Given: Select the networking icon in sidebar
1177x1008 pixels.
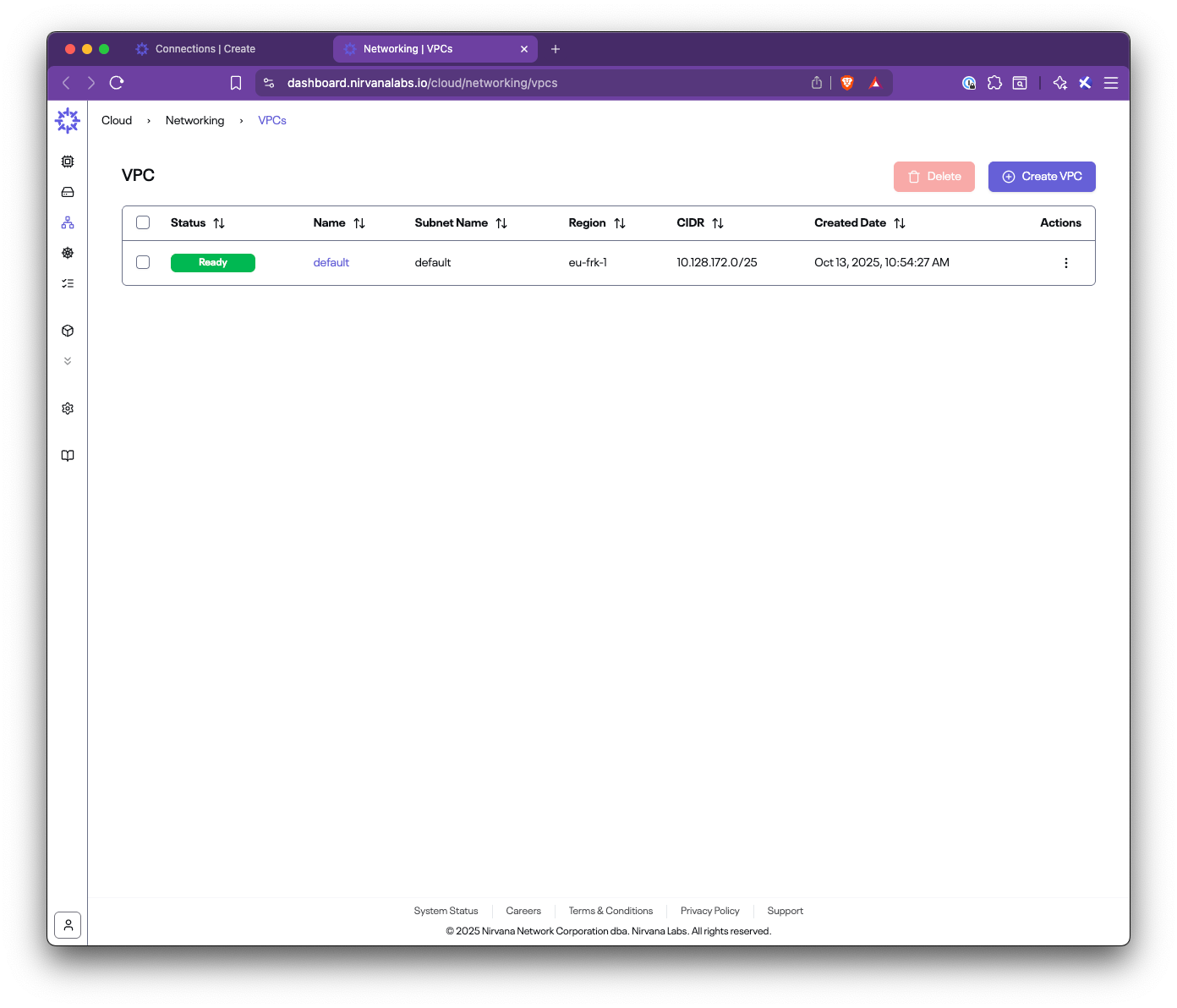Looking at the screenshot, I should (68, 222).
